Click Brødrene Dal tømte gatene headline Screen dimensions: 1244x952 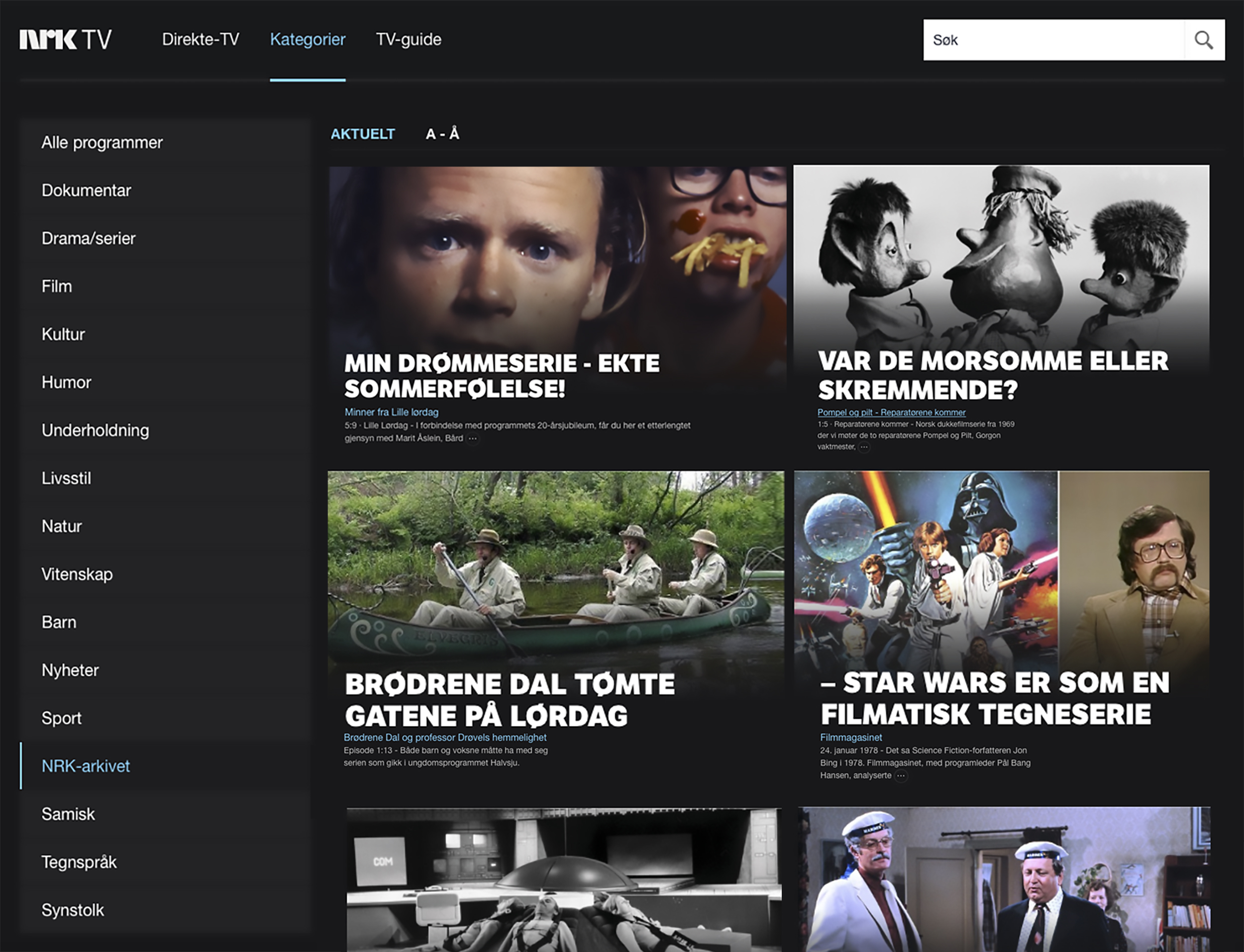510,700
